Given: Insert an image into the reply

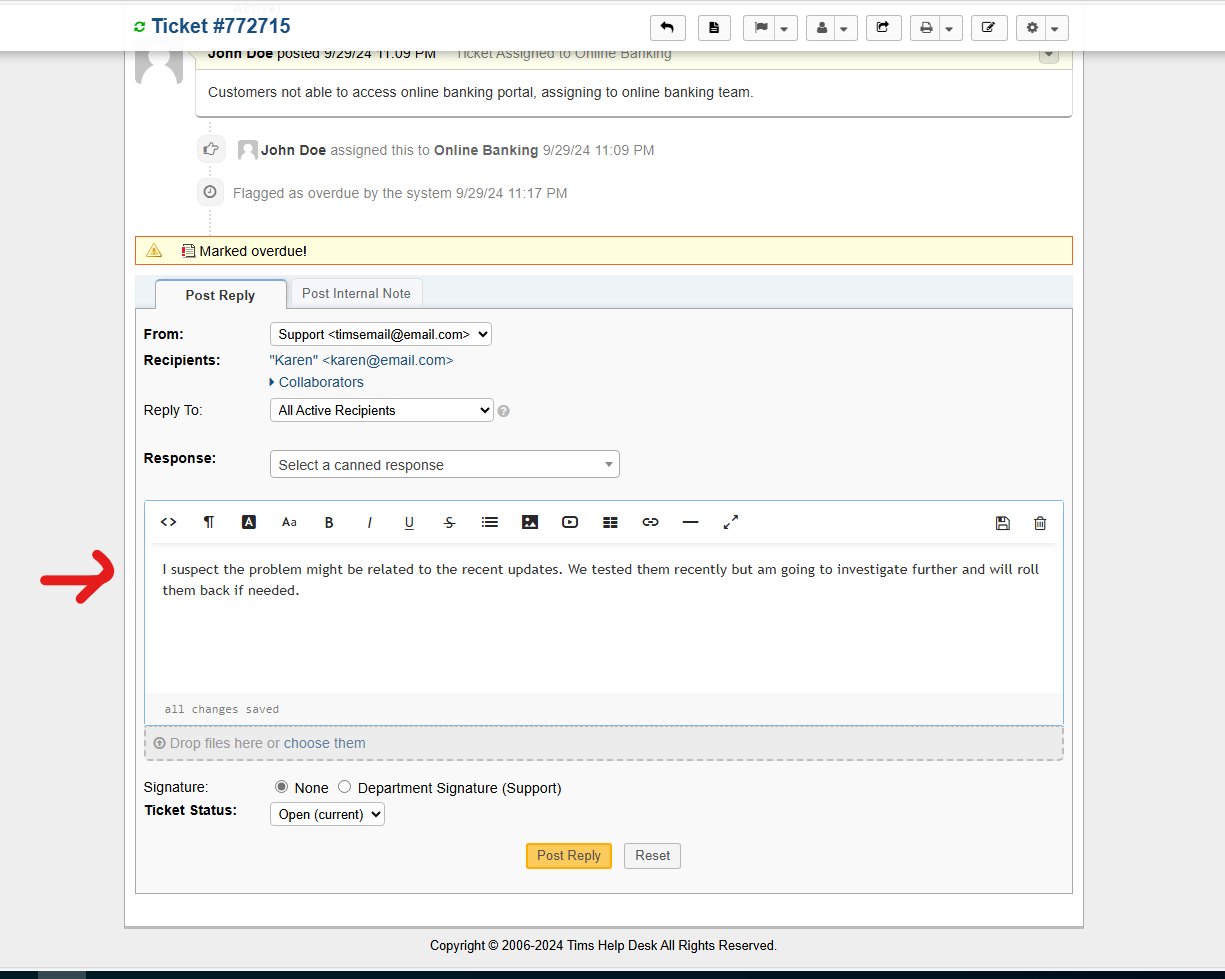Looking at the screenshot, I should pyautogui.click(x=529, y=521).
